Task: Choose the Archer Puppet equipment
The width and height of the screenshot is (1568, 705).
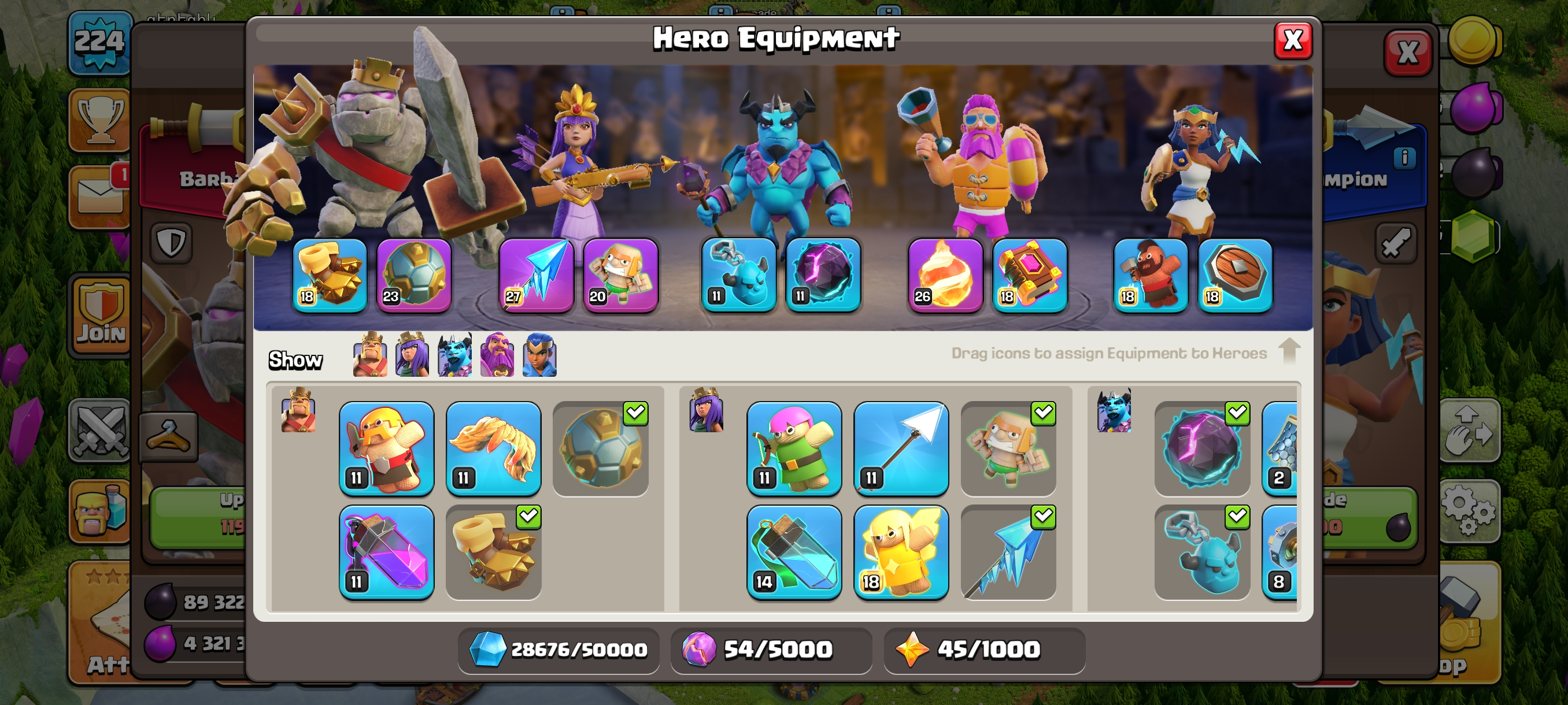Action: coord(794,448)
